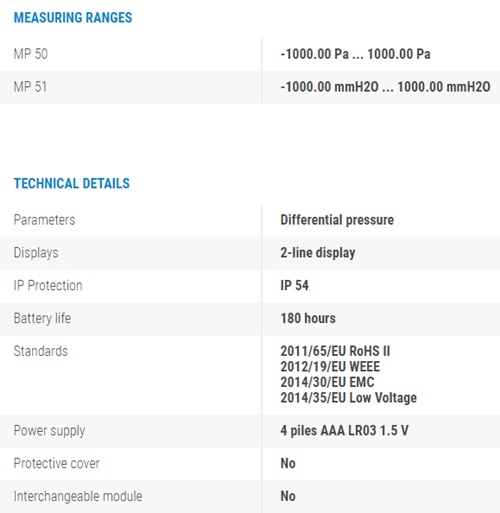
Task: Click the -1000.00 Pa ... 1000.00 Pa value
Action: pyautogui.click(x=355, y=54)
